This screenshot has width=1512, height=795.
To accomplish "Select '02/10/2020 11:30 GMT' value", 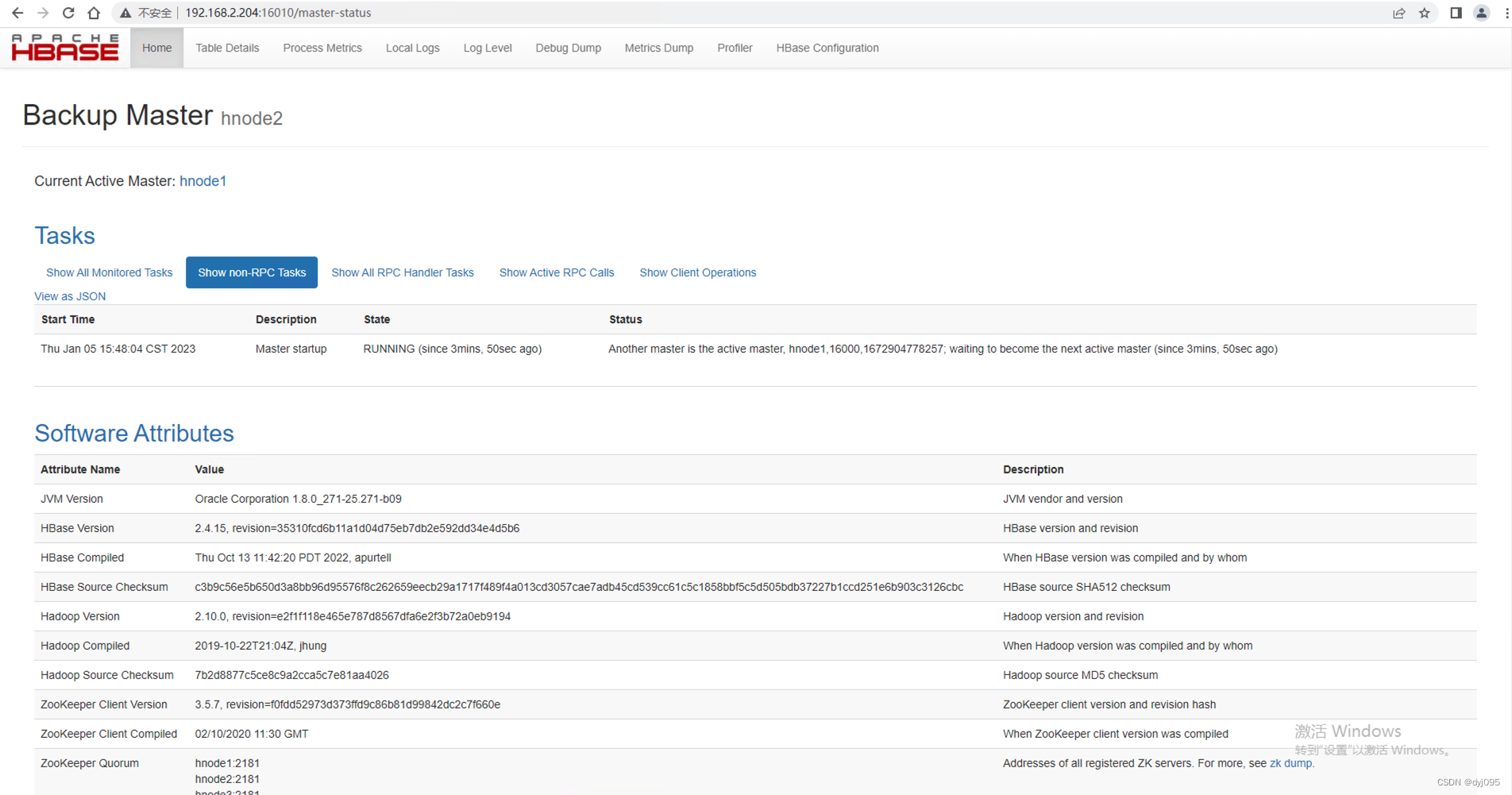I will coord(251,734).
